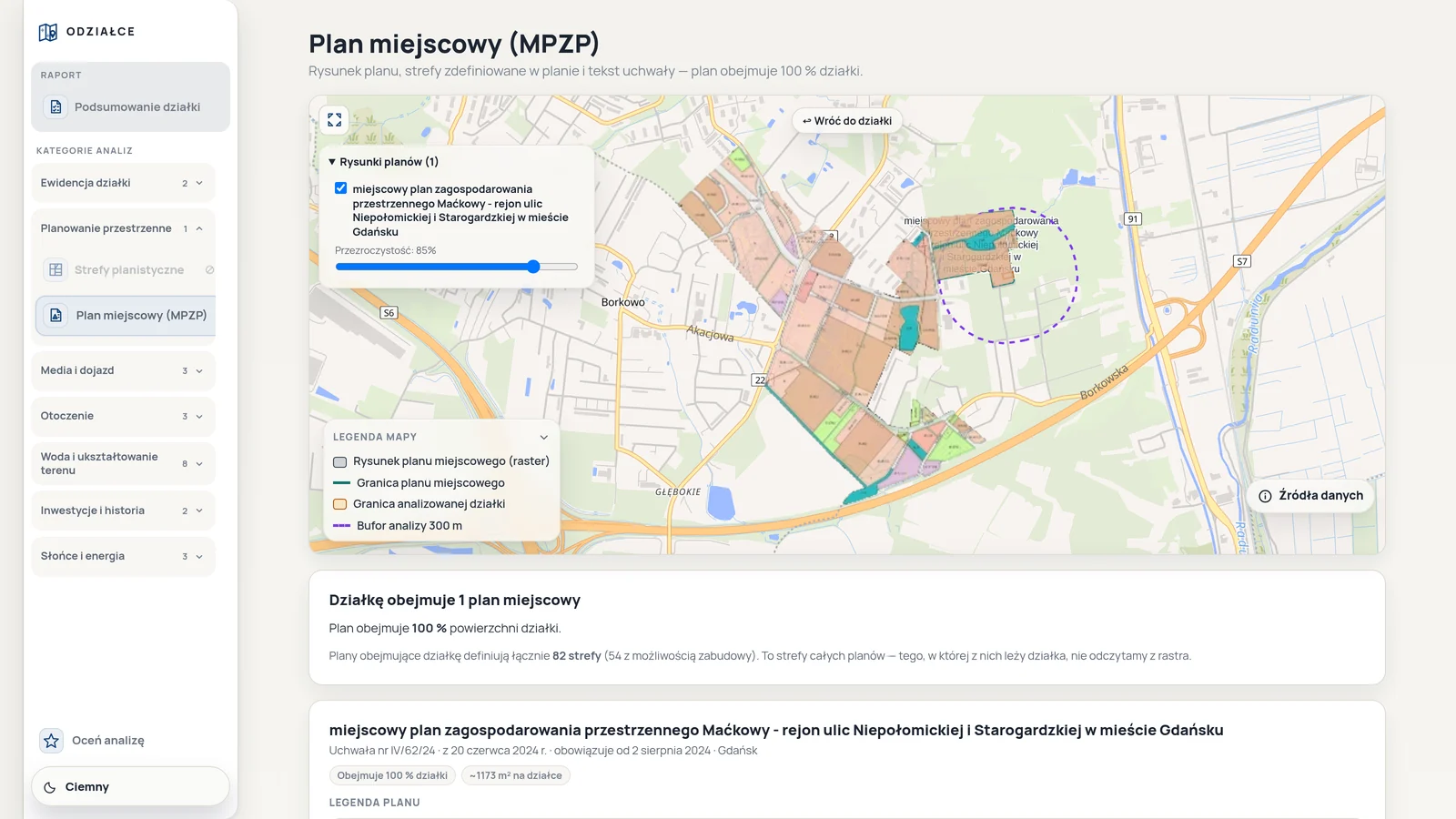The height and width of the screenshot is (819, 1456).
Task: Click the info icon in Źródła danych
Action: pos(1265,496)
